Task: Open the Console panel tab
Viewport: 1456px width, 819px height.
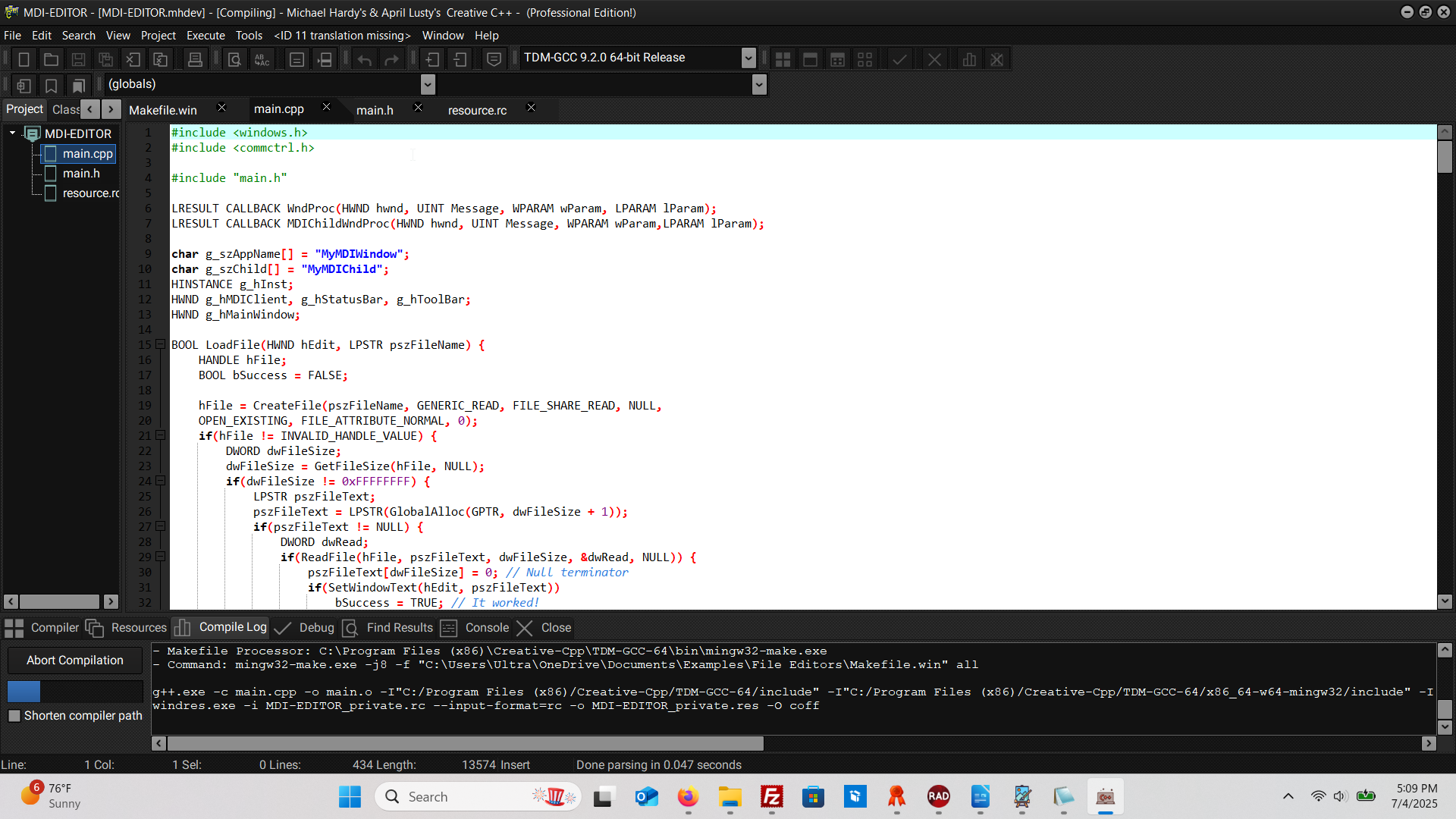Action: (x=475, y=628)
